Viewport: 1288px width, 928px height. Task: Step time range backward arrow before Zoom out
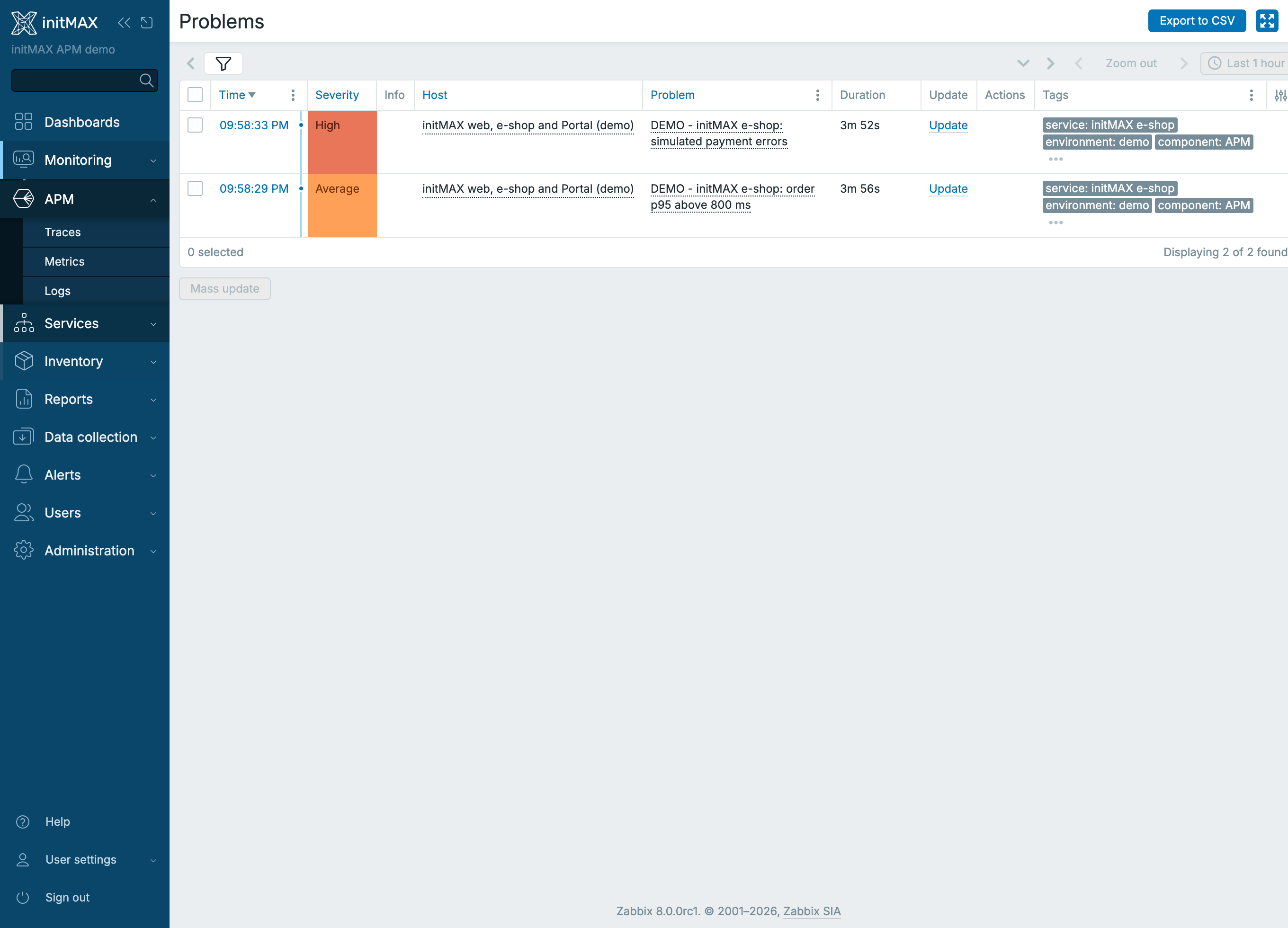[x=1078, y=63]
